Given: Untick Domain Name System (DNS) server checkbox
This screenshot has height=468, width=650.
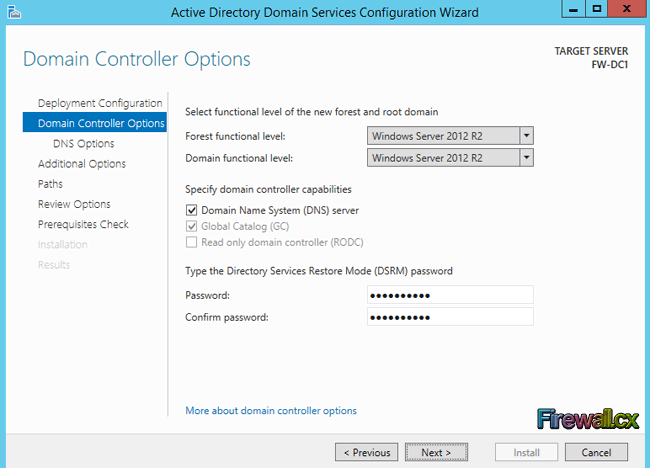Looking at the screenshot, I should pyautogui.click(x=191, y=210).
